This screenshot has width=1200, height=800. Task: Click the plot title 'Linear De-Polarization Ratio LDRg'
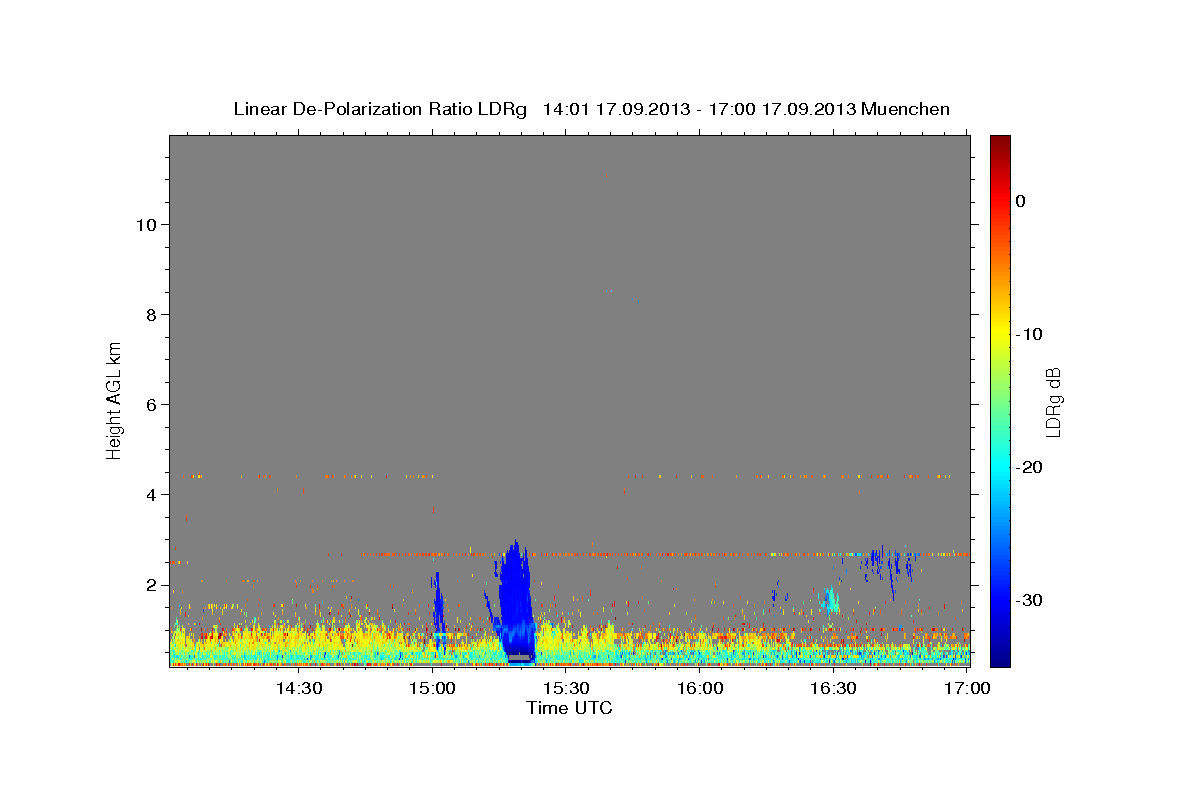[380, 109]
